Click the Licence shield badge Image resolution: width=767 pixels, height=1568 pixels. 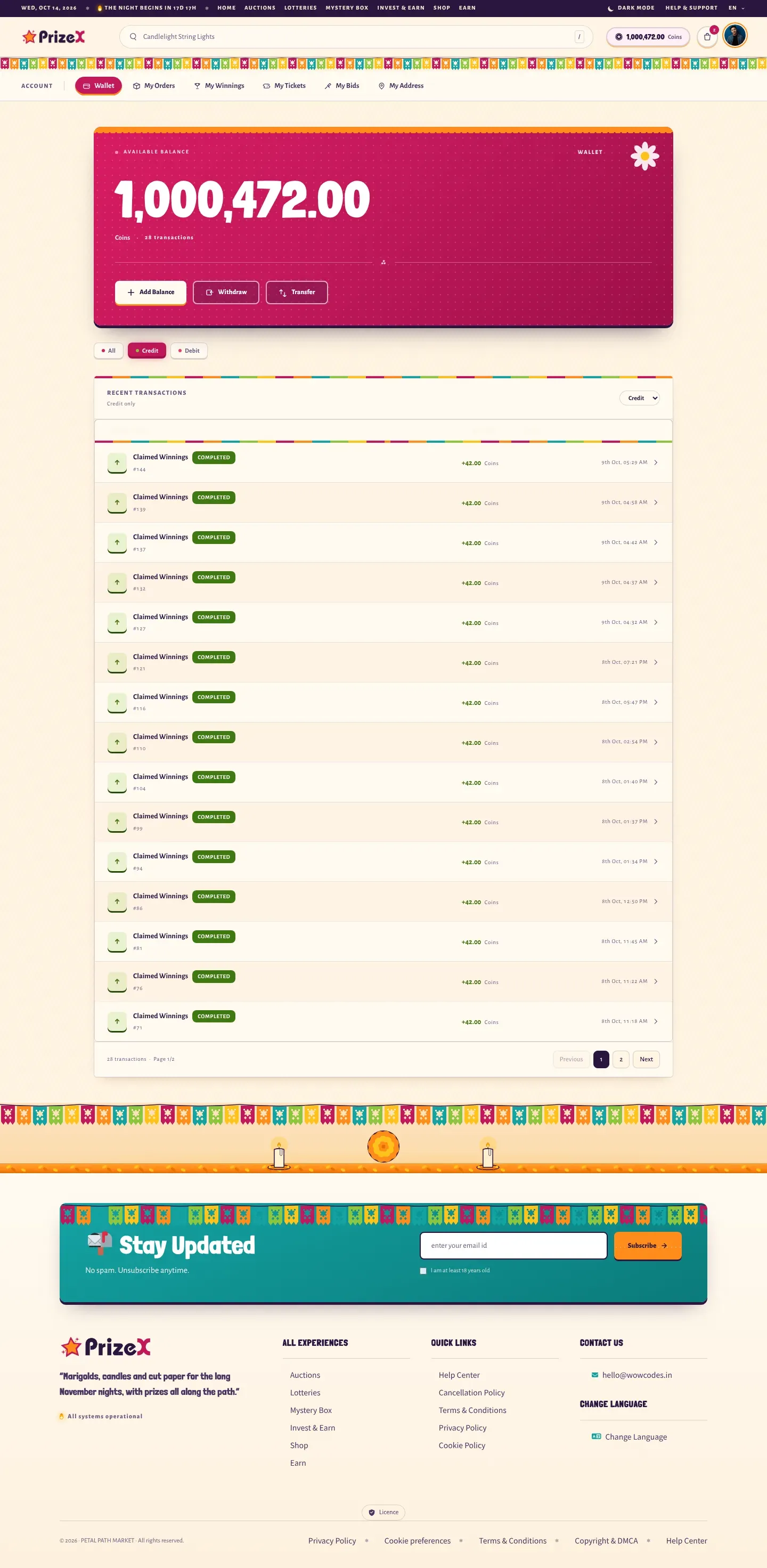pyautogui.click(x=383, y=1513)
